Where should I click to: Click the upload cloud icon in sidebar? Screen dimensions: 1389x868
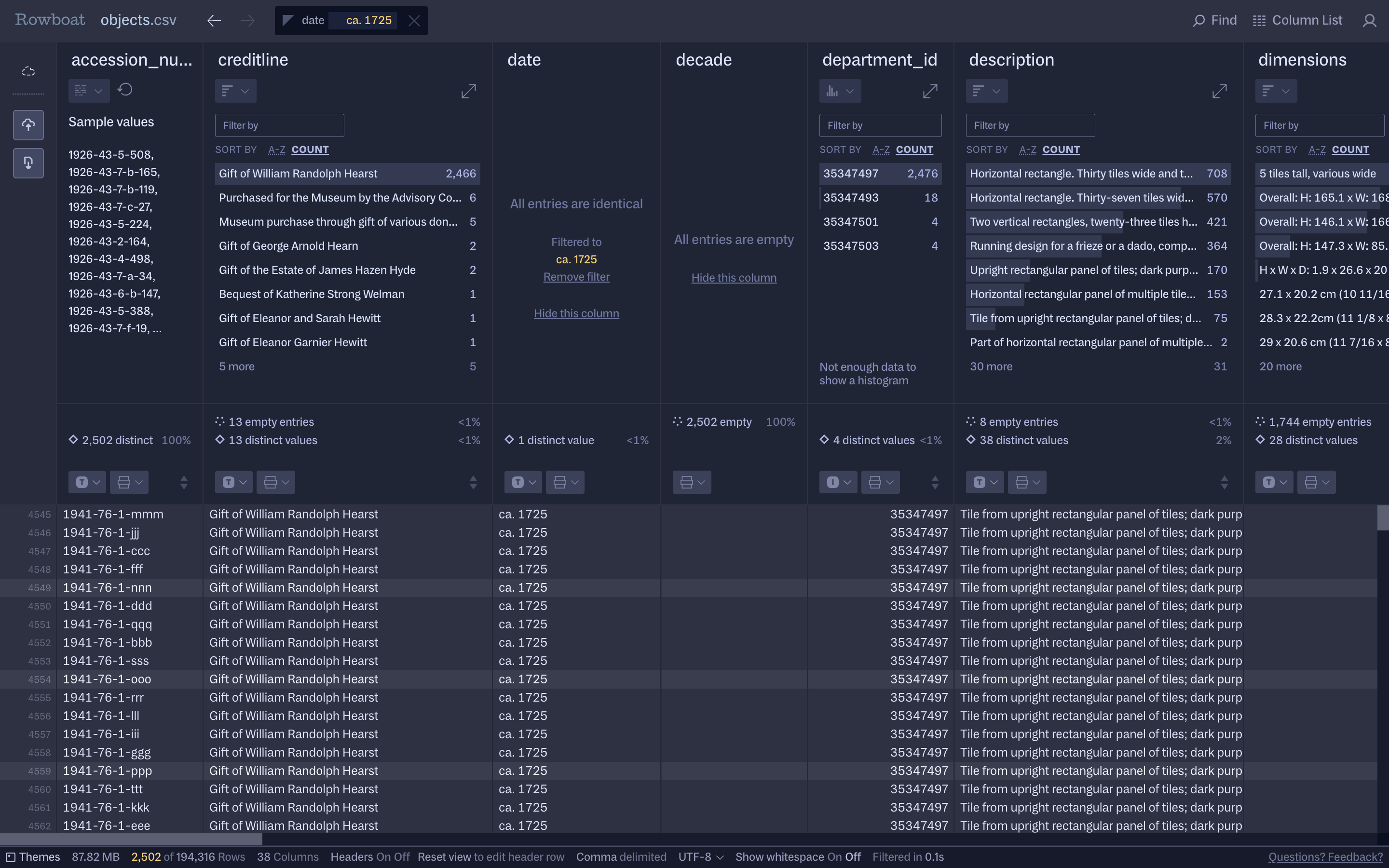point(28,125)
